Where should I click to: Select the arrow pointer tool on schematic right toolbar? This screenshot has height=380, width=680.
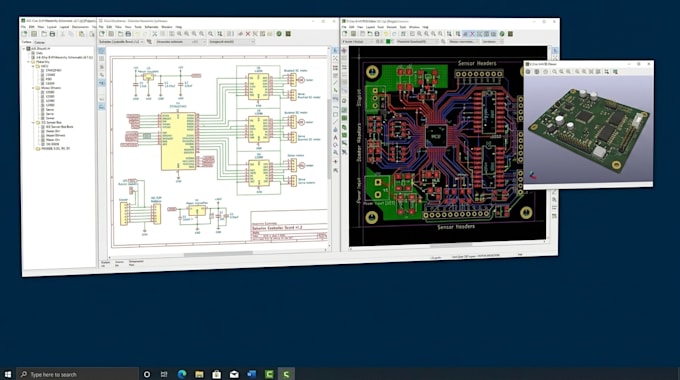click(335, 51)
